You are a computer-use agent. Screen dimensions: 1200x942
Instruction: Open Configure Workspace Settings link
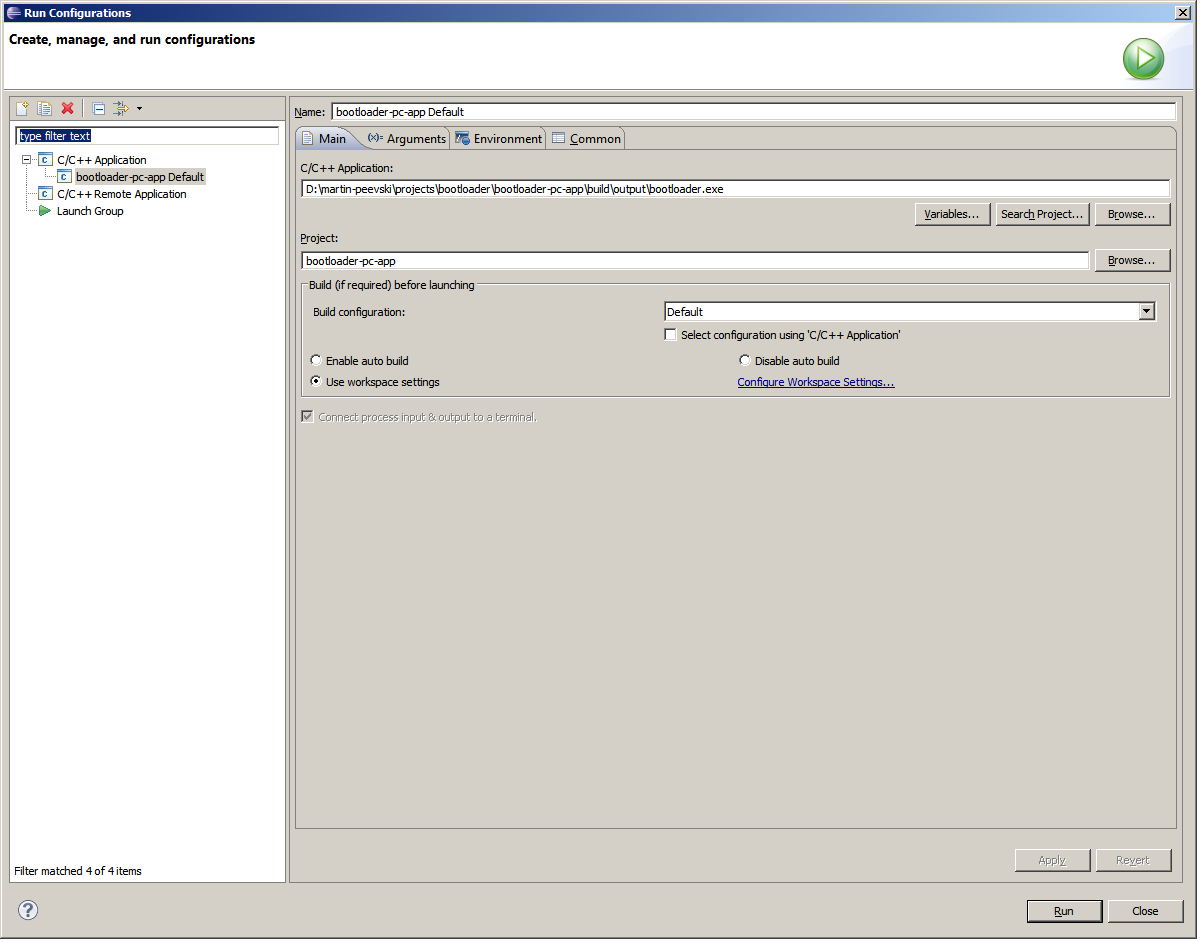[x=816, y=383]
